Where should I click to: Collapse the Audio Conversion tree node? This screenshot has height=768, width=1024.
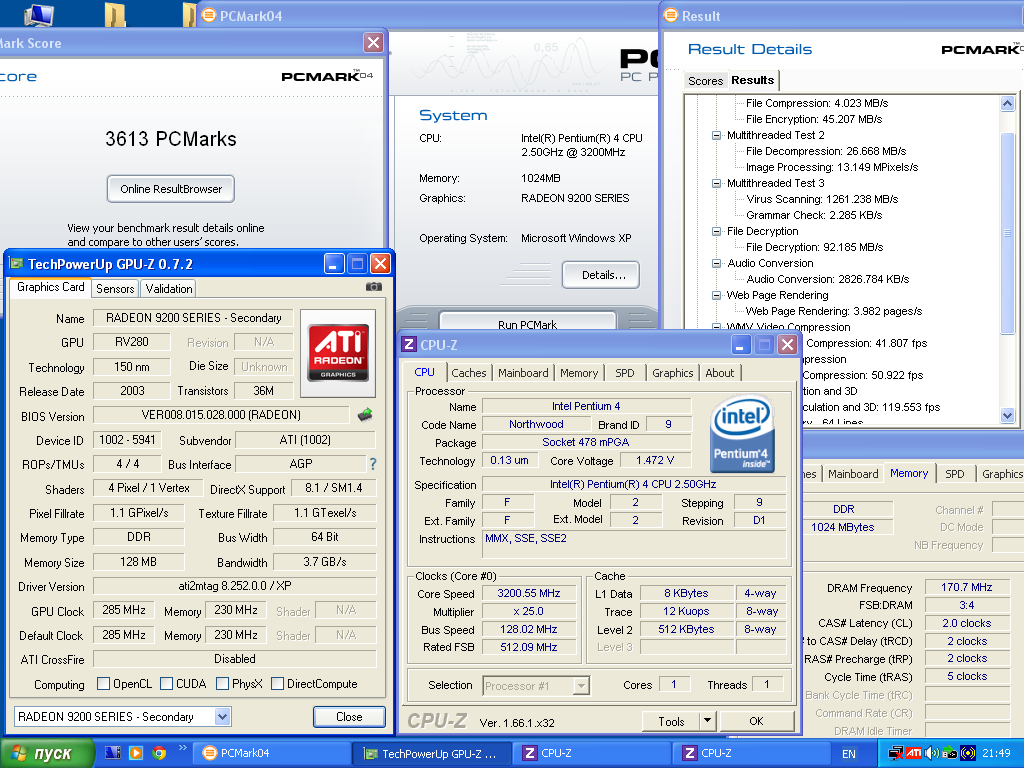pos(716,263)
